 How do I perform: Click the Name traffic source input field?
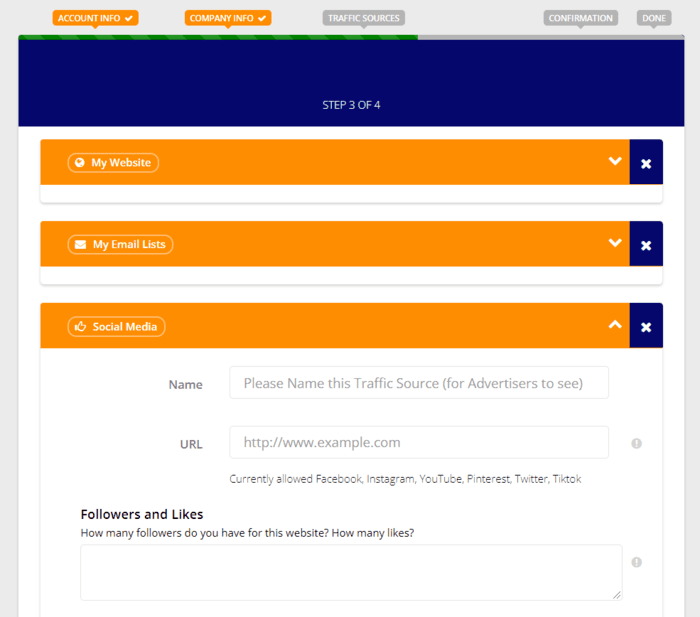click(418, 383)
